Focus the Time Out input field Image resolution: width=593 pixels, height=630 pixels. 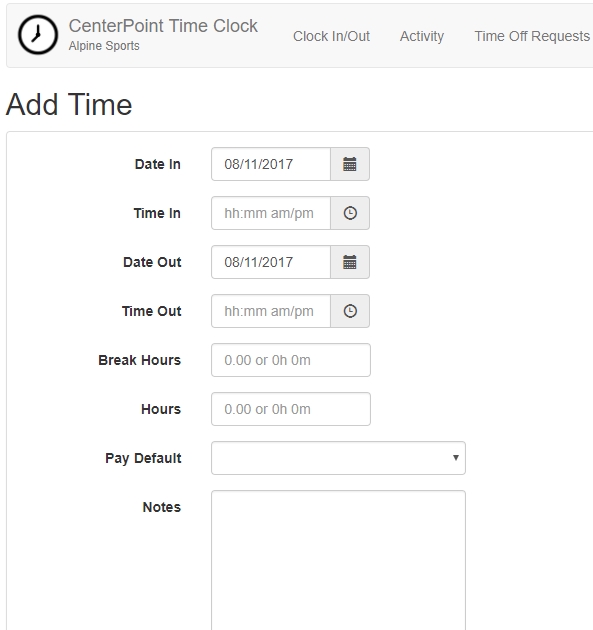pos(271,311)
